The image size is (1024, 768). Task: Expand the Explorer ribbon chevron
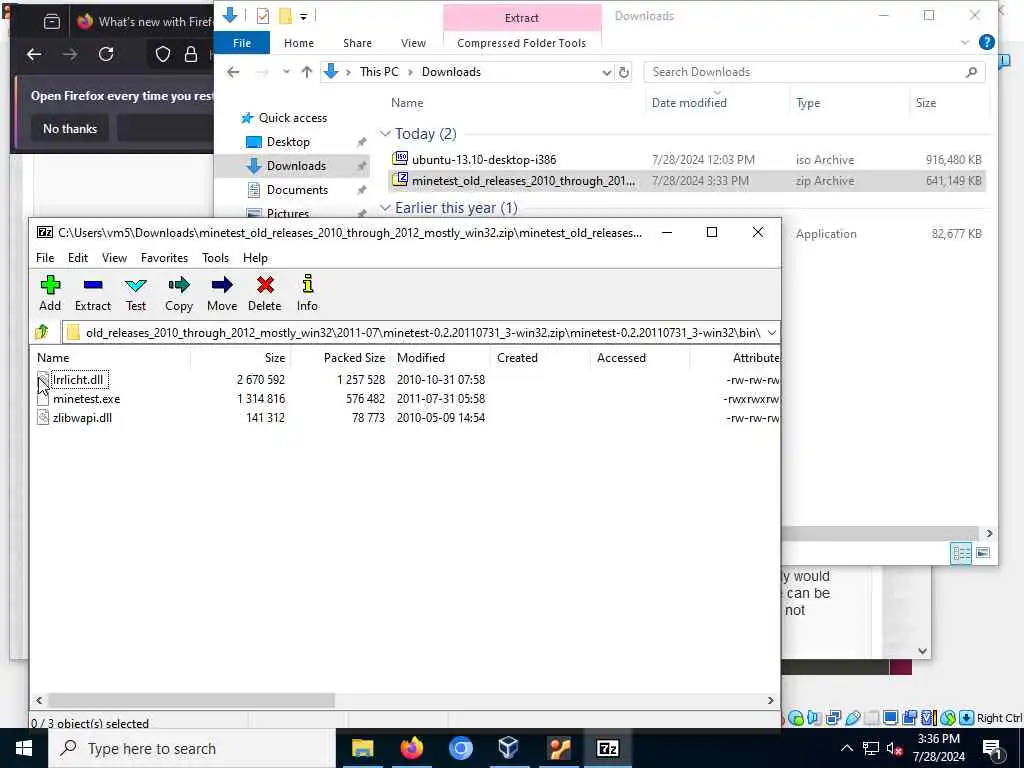point(965,42)
